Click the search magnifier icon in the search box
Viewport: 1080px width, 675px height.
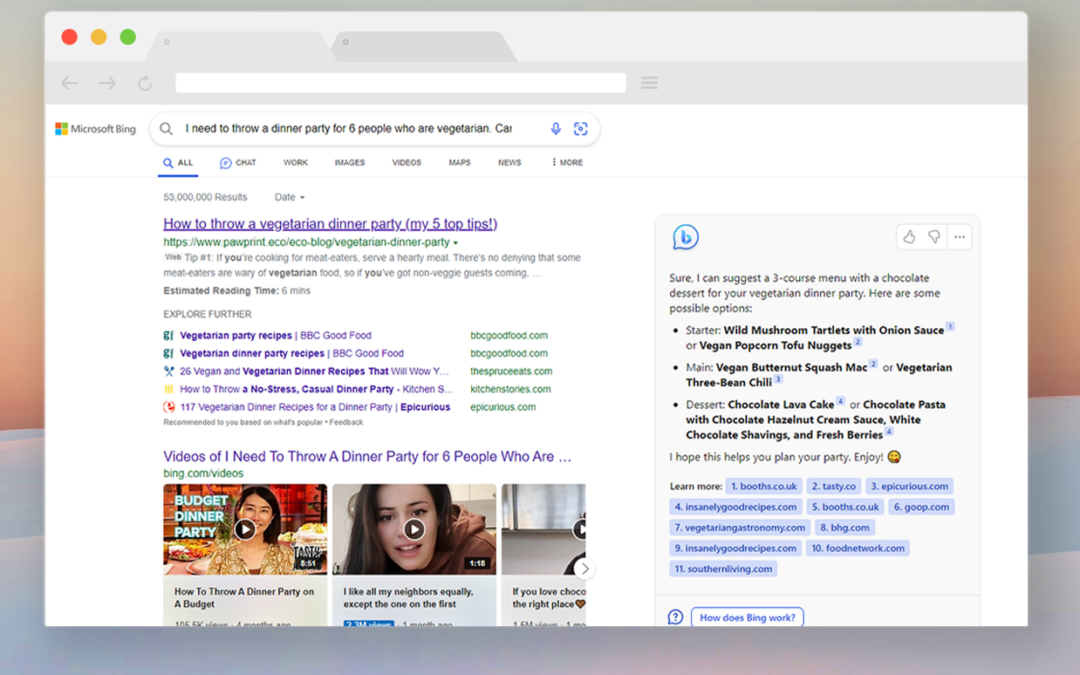[x=166, y=129]
